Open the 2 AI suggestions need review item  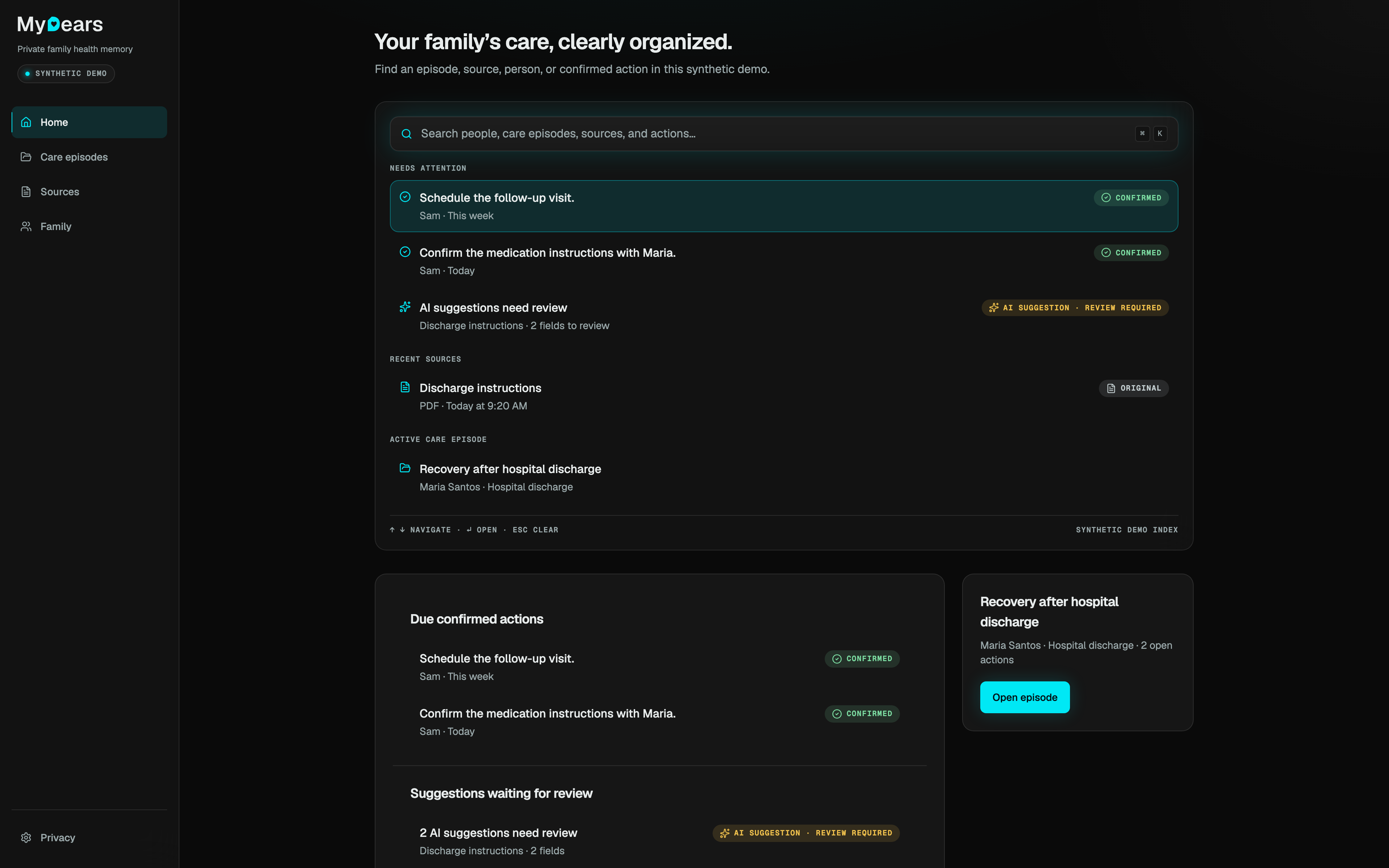pyautogui.click(x=659, y=841)
